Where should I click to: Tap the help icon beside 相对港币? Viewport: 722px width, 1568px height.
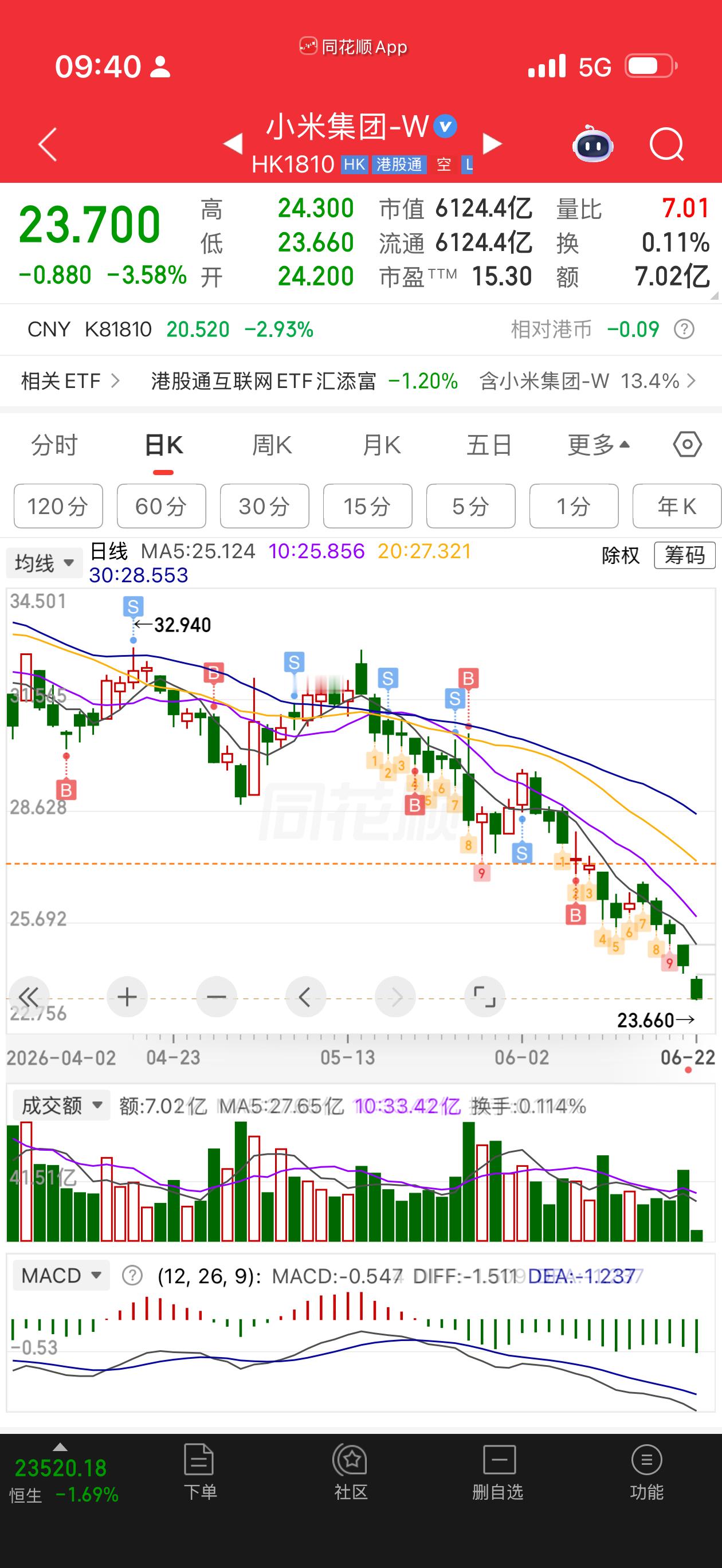[x=684, y=330]
